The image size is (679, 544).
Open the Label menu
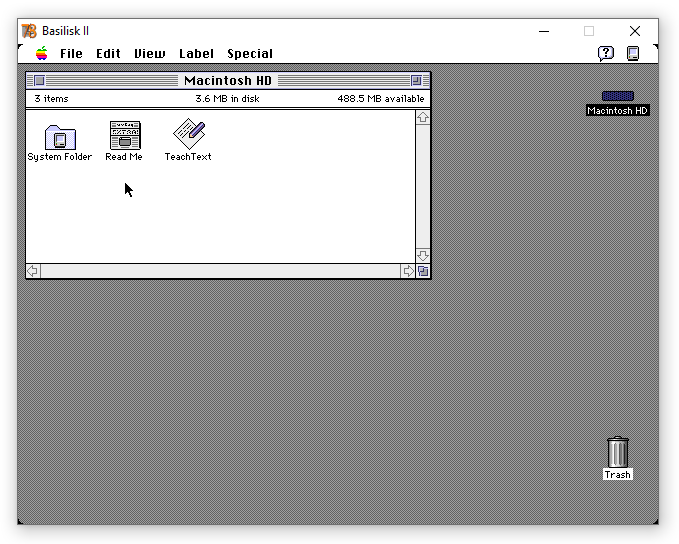pos(196,54)
